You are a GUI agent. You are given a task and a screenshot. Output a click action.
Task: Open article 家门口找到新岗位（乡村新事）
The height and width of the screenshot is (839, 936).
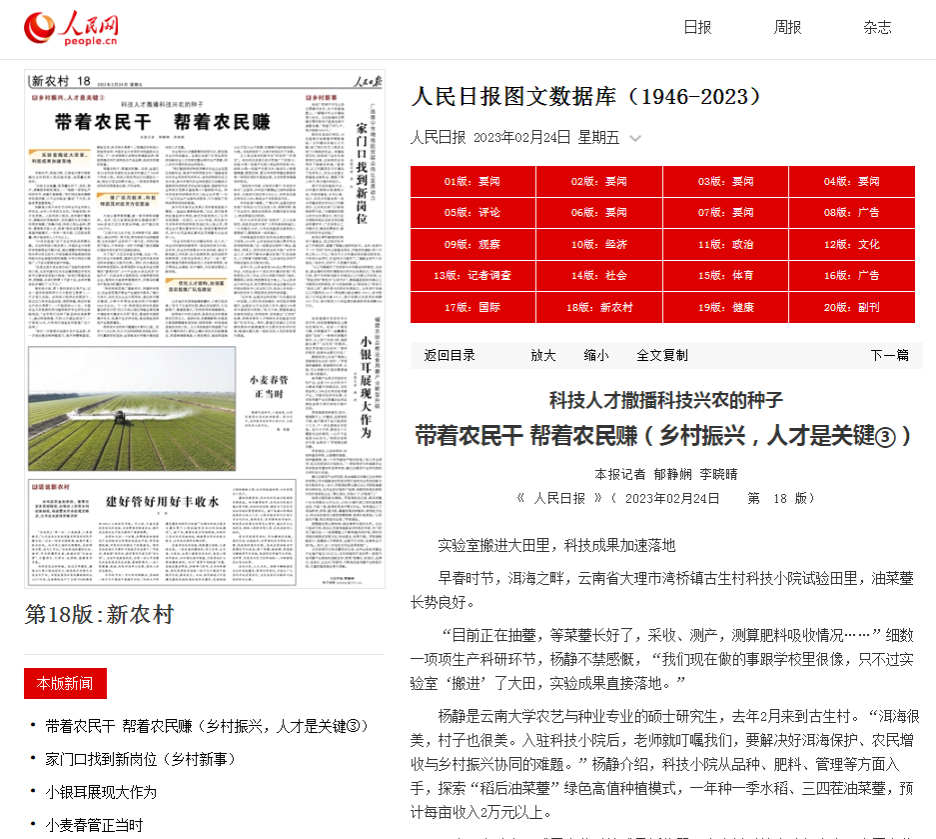click(140, 758)
